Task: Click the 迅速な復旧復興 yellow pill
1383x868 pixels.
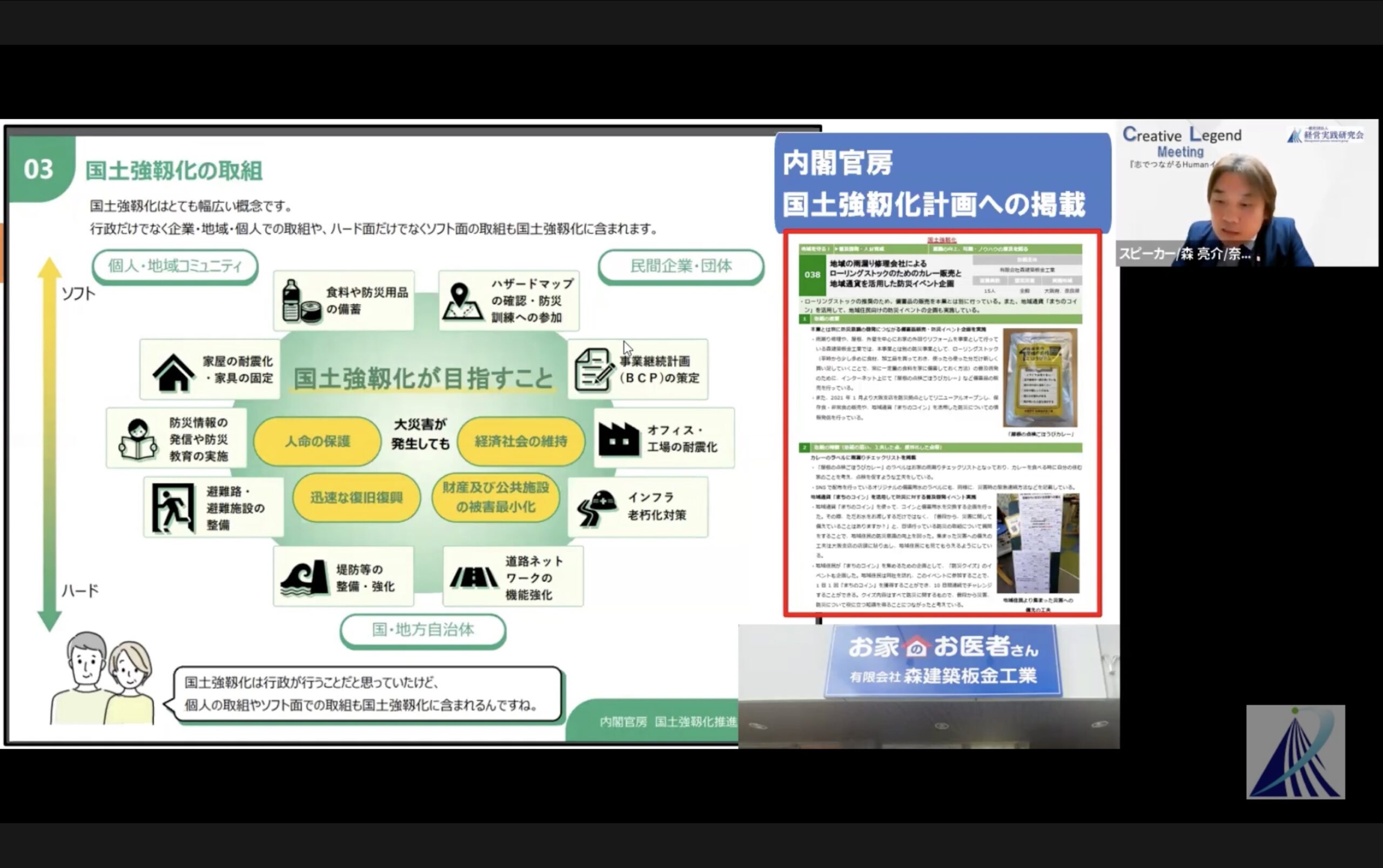Action: 356,497
